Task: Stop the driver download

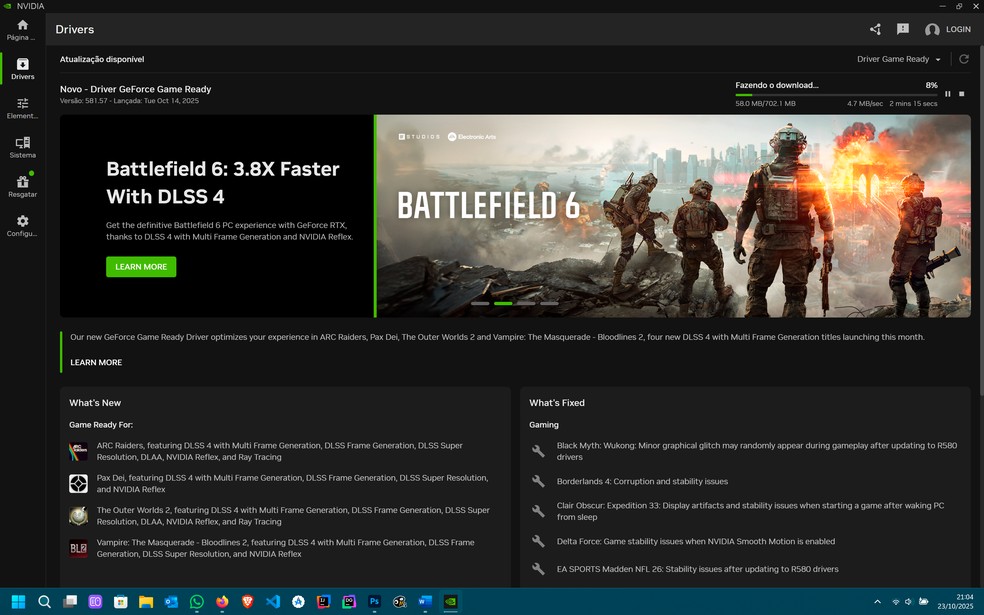Action: tap(962, 94)
